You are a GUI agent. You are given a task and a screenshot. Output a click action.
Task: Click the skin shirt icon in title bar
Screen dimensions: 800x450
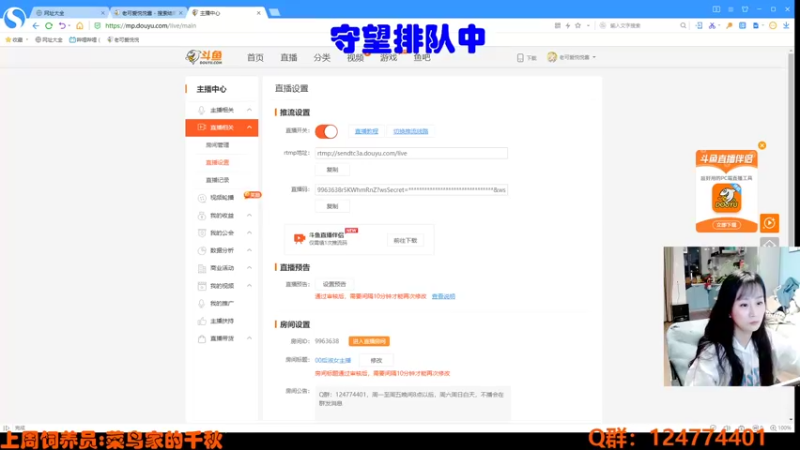coord(745,9)
